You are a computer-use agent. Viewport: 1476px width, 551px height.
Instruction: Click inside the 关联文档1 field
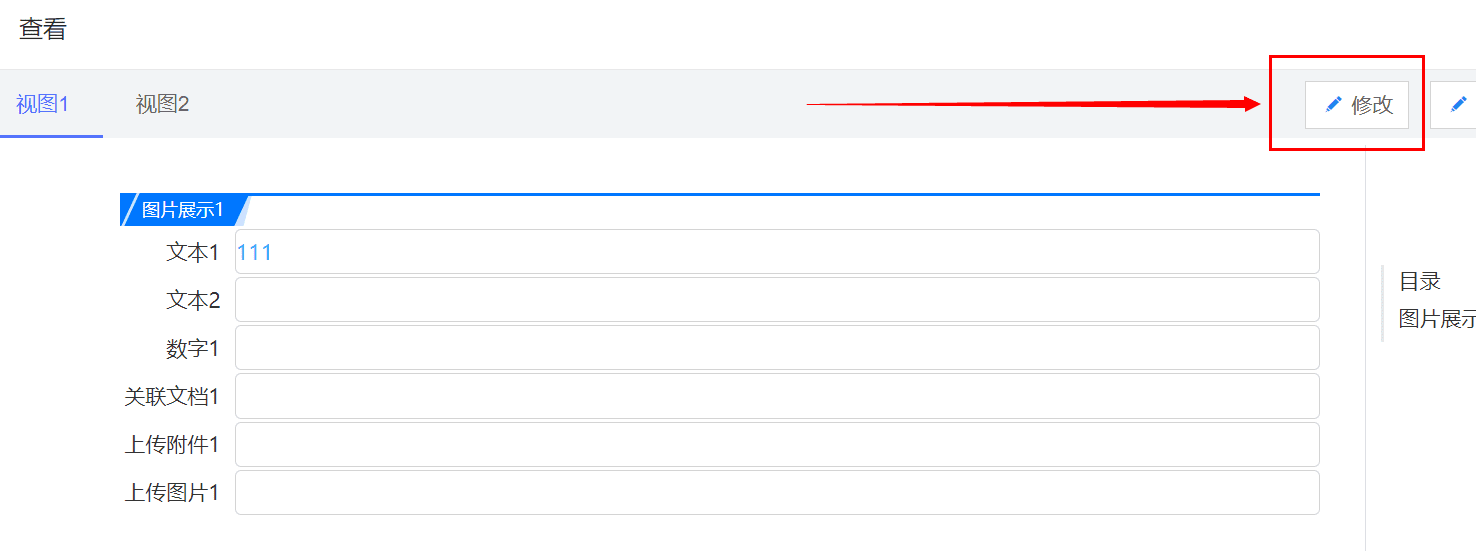pyautogui.click(x=777, y=396)
